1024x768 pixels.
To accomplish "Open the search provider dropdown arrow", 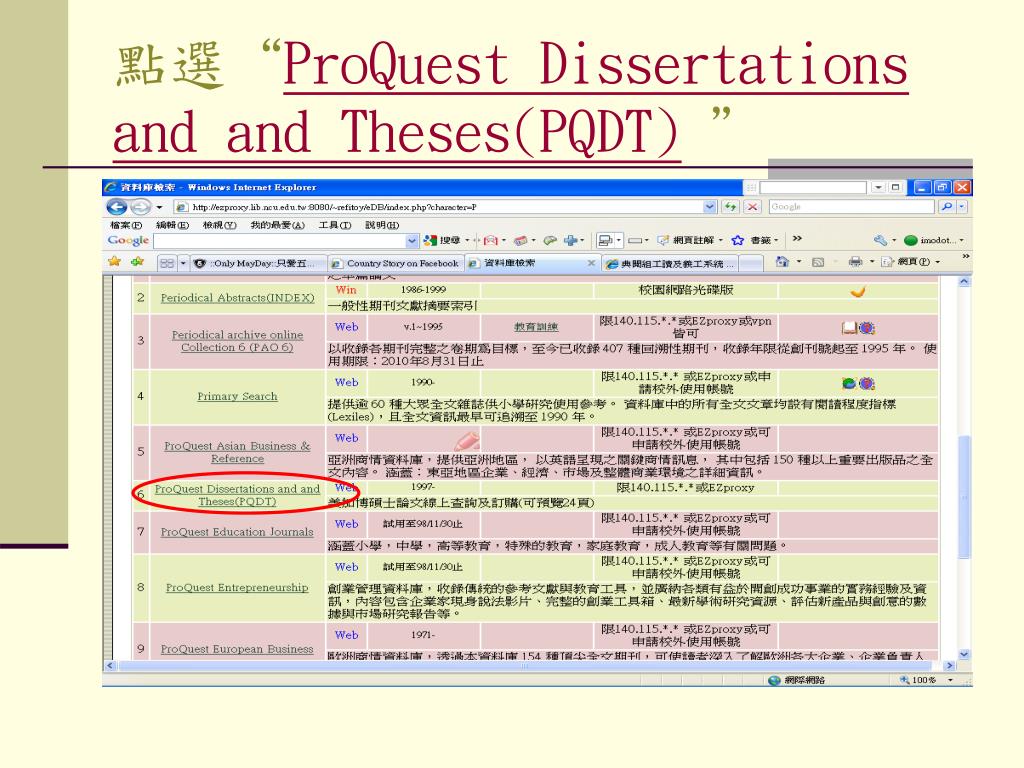I will pos(961,206).
